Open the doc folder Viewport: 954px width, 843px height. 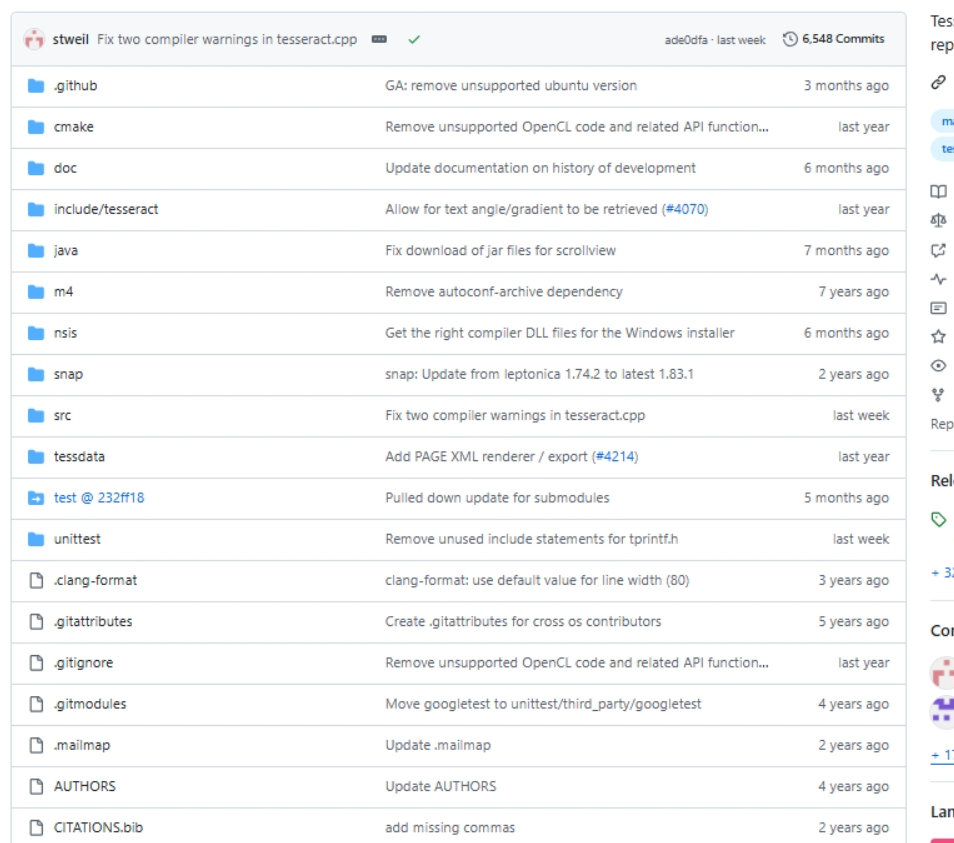65,168
